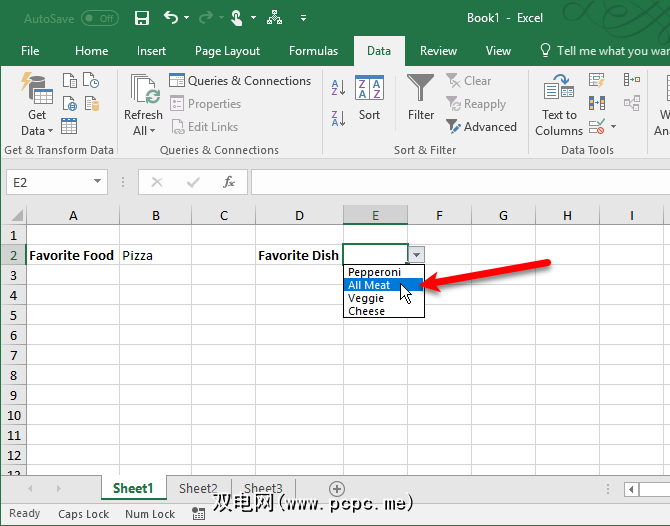Add a new sheet with plus button
Screen dimensions: 670x526
pyautogui.click(x=337, y=489)
